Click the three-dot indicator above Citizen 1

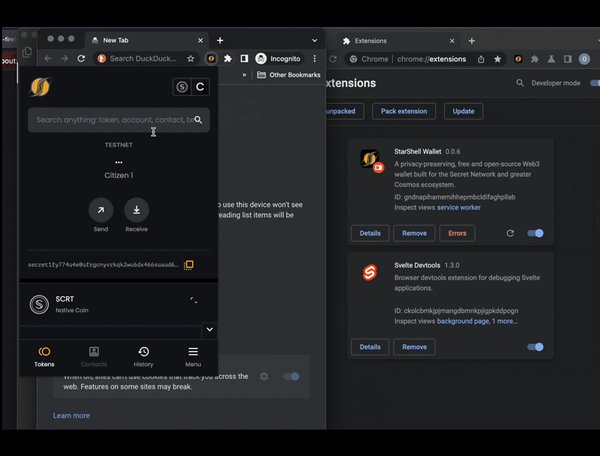119,163
